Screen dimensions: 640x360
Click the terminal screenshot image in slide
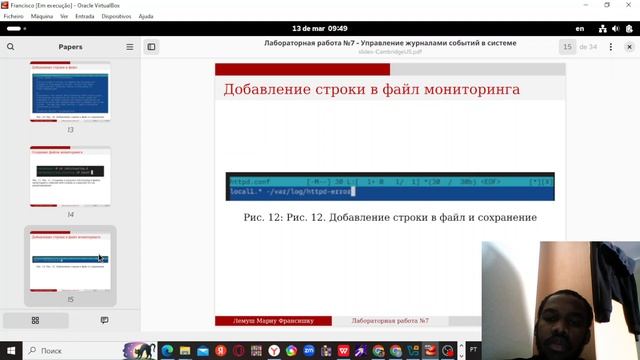click(390, 187)
